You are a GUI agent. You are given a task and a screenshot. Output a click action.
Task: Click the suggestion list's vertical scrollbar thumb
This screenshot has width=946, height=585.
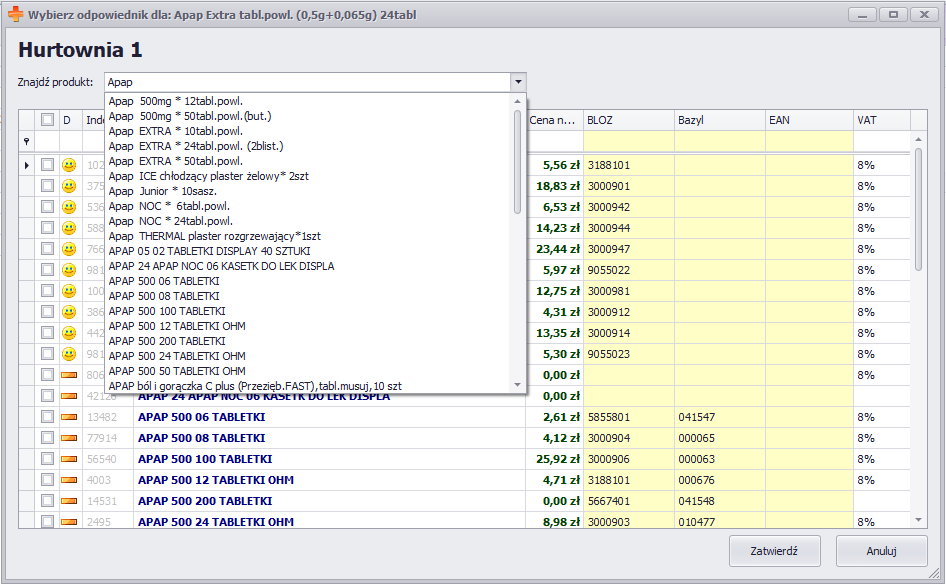pos(518,160)
